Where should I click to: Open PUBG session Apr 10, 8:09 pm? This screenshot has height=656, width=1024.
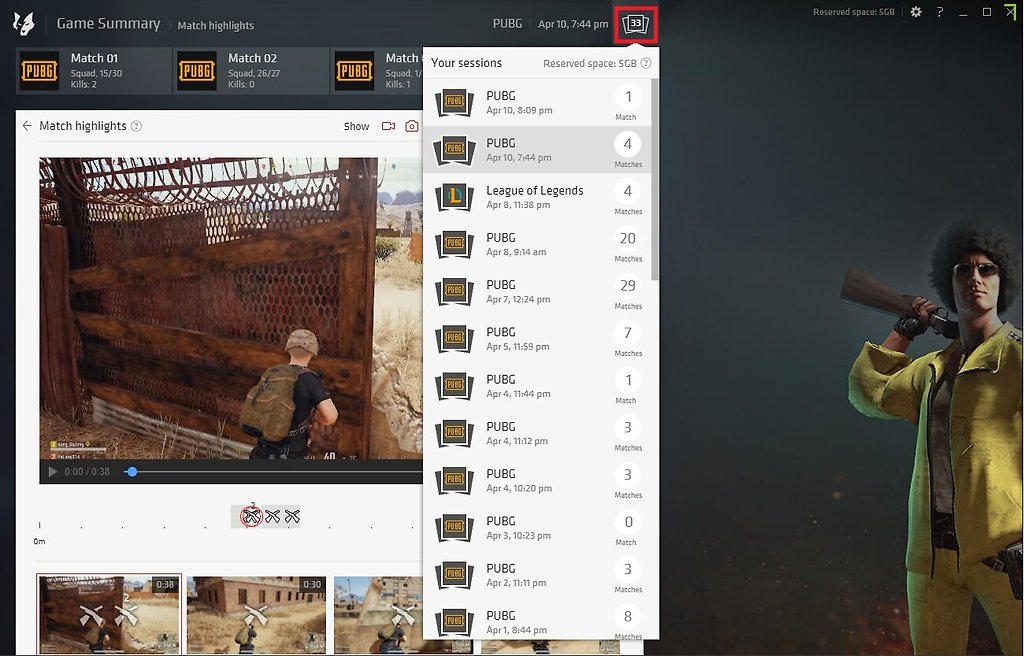[x=537, y=103]
